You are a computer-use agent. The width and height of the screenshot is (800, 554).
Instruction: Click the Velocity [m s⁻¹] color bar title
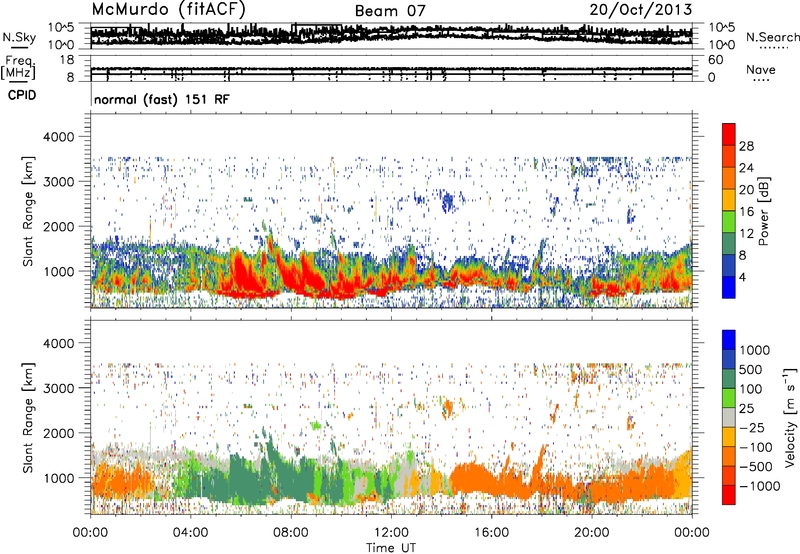pyautogui.click(x=790, y=417)
